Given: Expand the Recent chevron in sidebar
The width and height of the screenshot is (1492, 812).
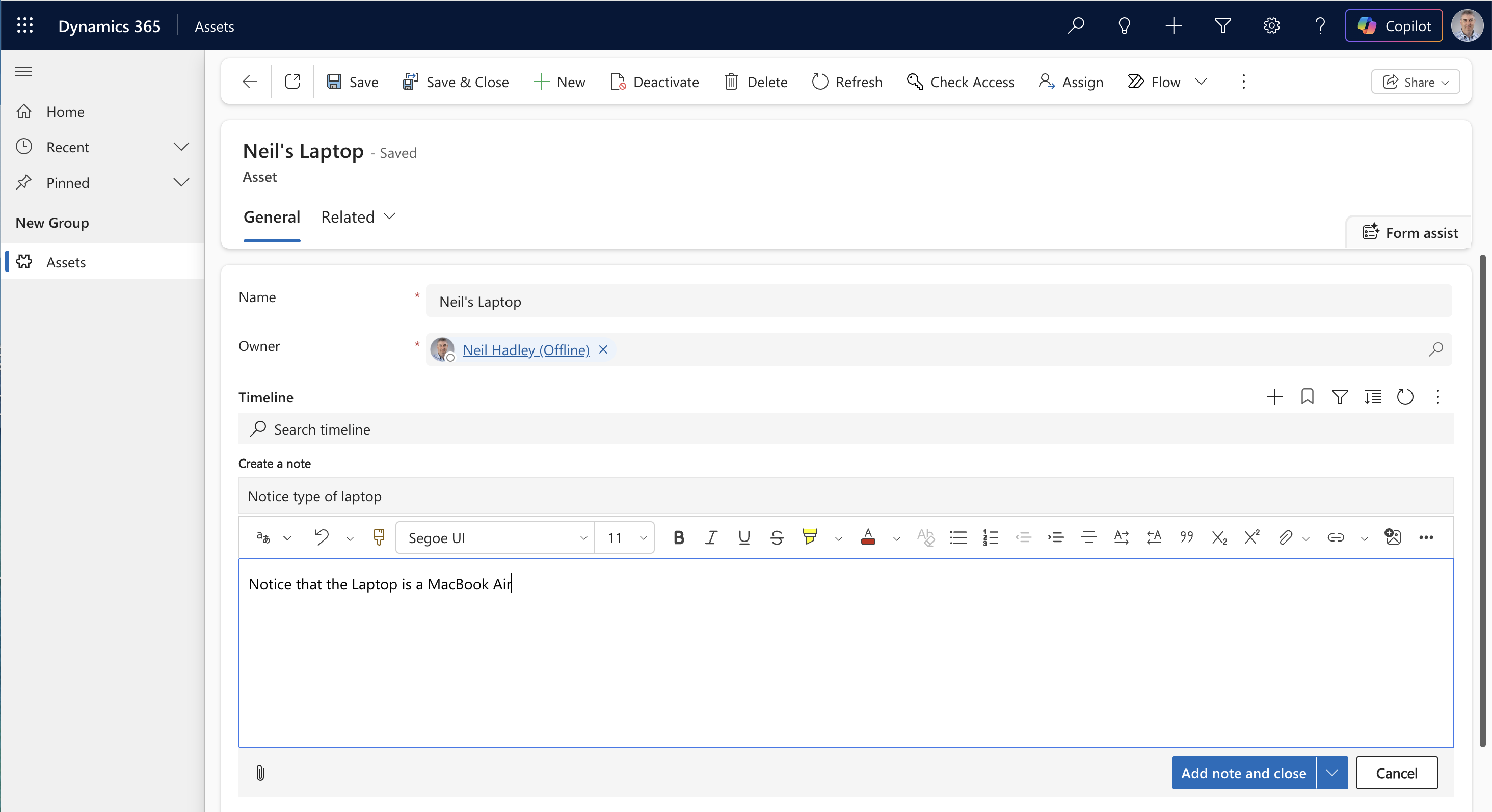Looking at the screenshot, I should pyautogui.click(x=181, y=147).
